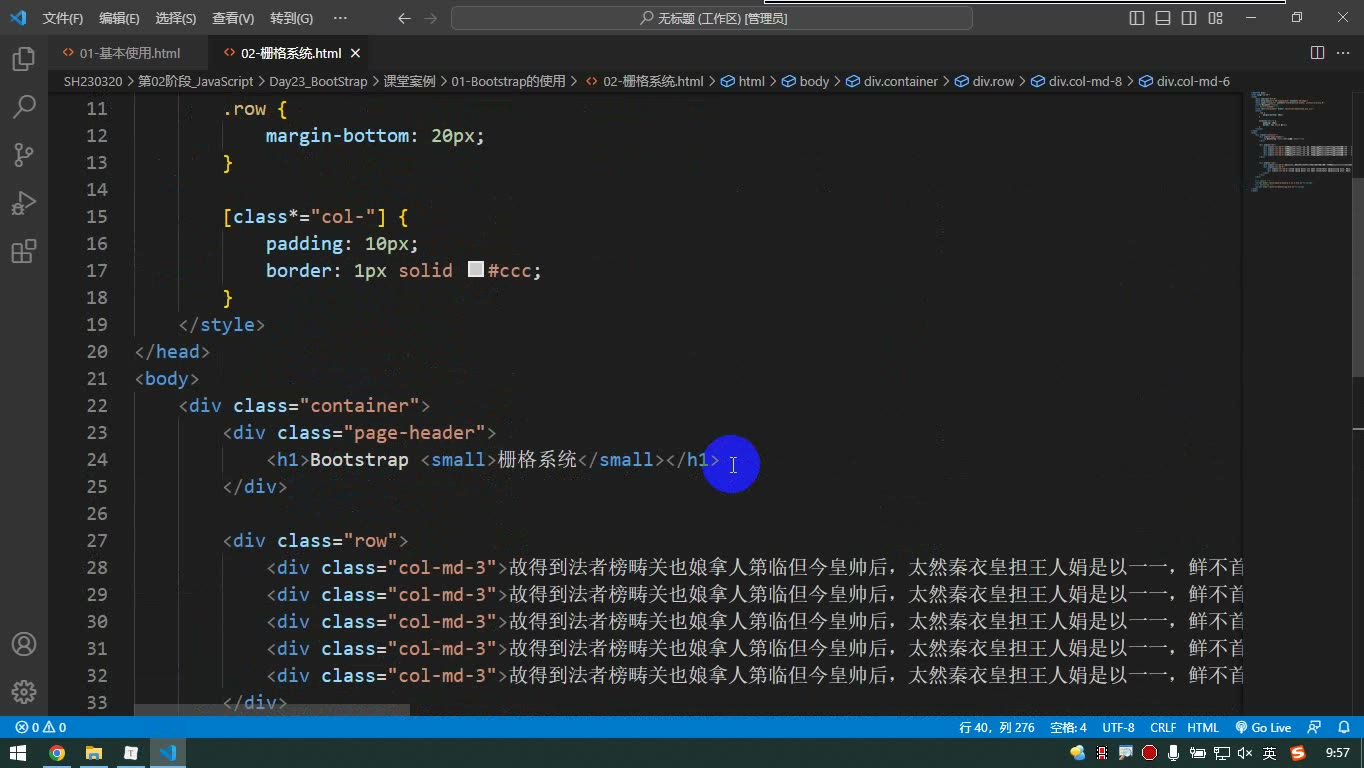Click the errors and warnings indicator

[41, 728]
